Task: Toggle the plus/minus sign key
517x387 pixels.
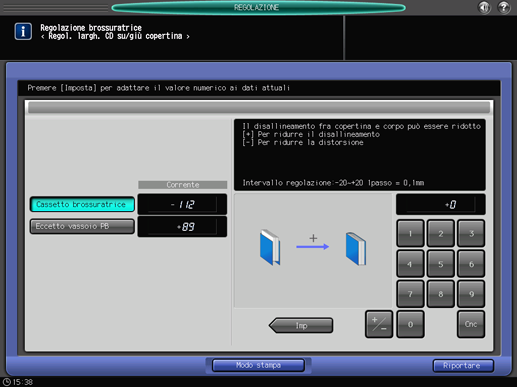Action: pyautogui.click(x=379, y=324)
